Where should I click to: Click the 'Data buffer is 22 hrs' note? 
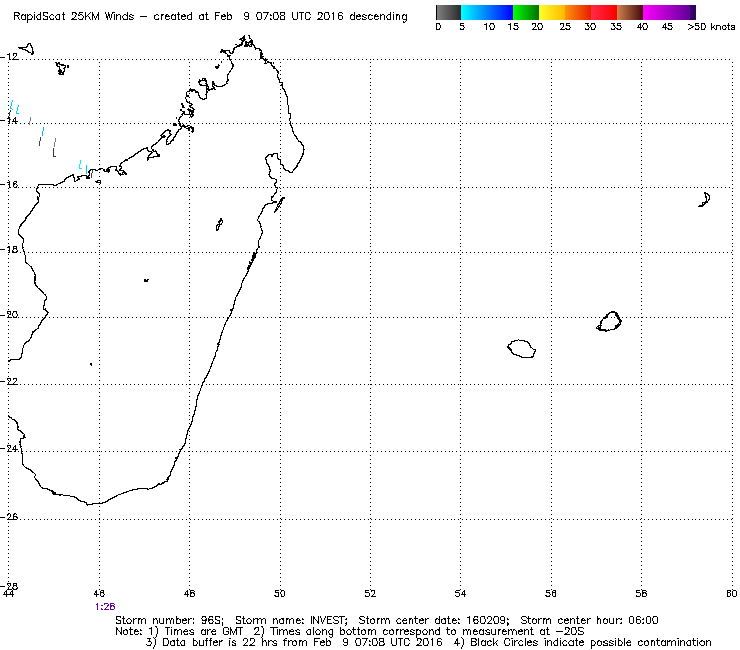coord(220,642)
